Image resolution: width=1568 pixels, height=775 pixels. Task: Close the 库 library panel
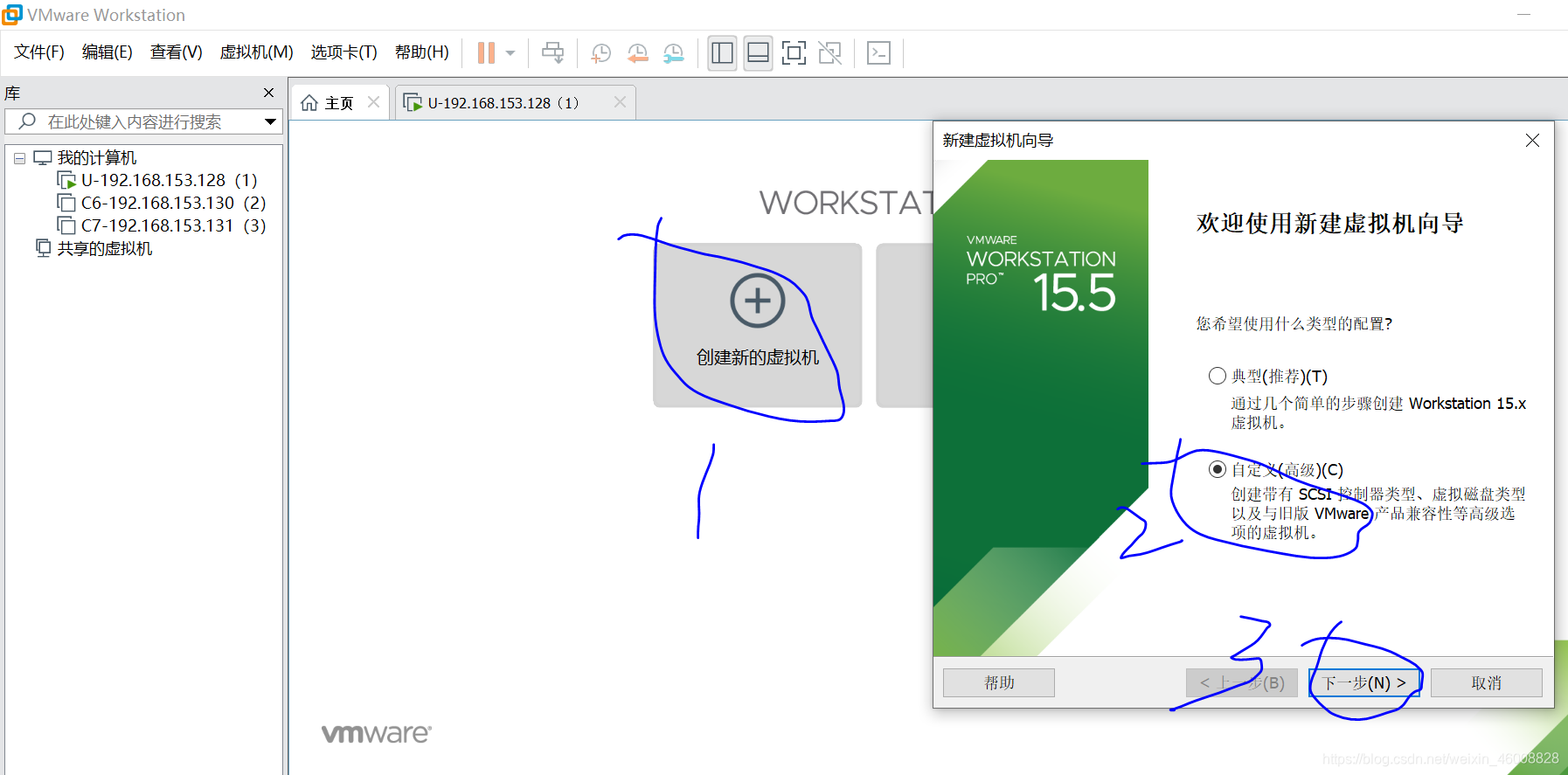[x=269, y=93]
